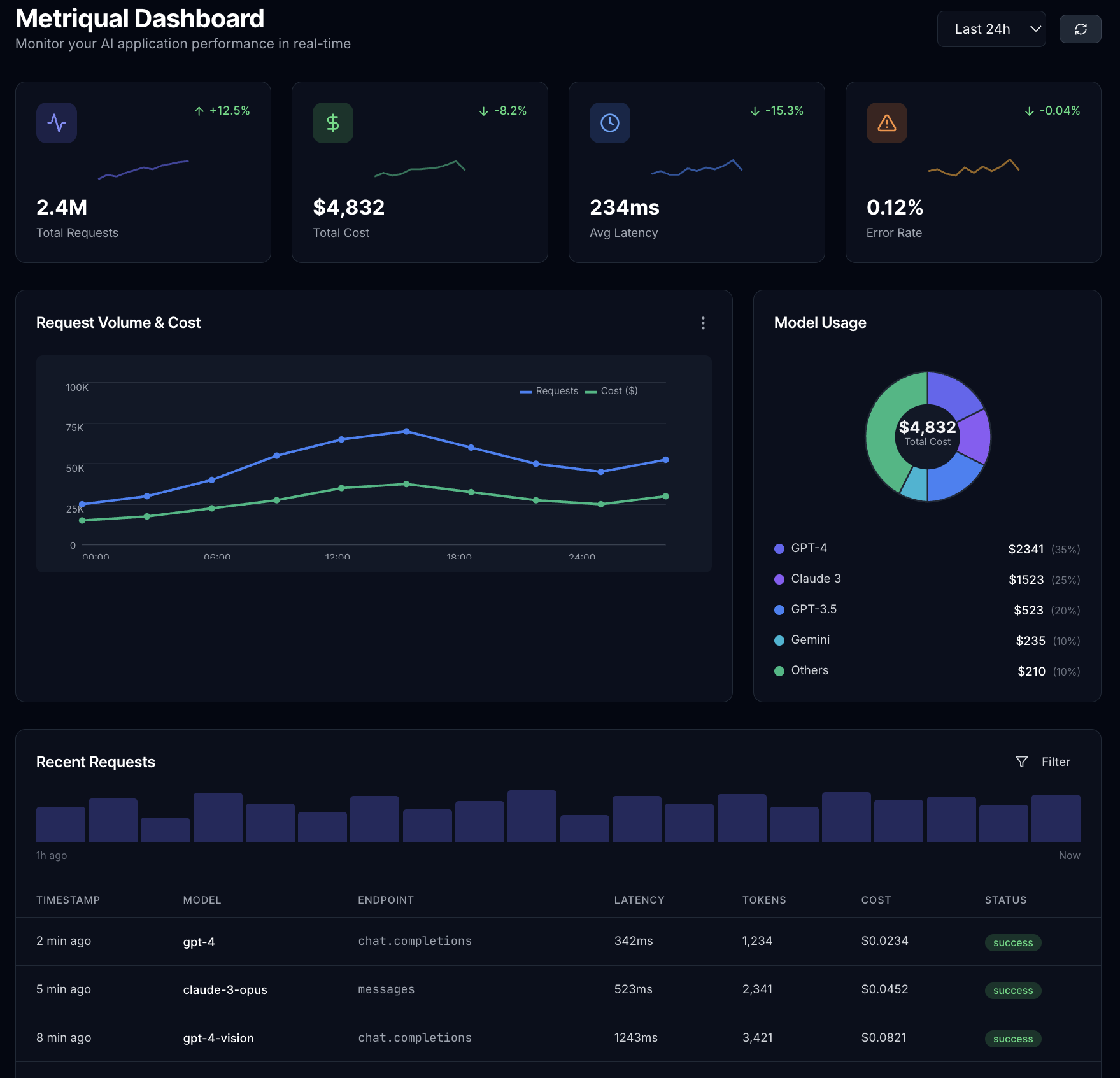
Task: Open the Recent Requests section header
Action: click(x=96, y=762)
